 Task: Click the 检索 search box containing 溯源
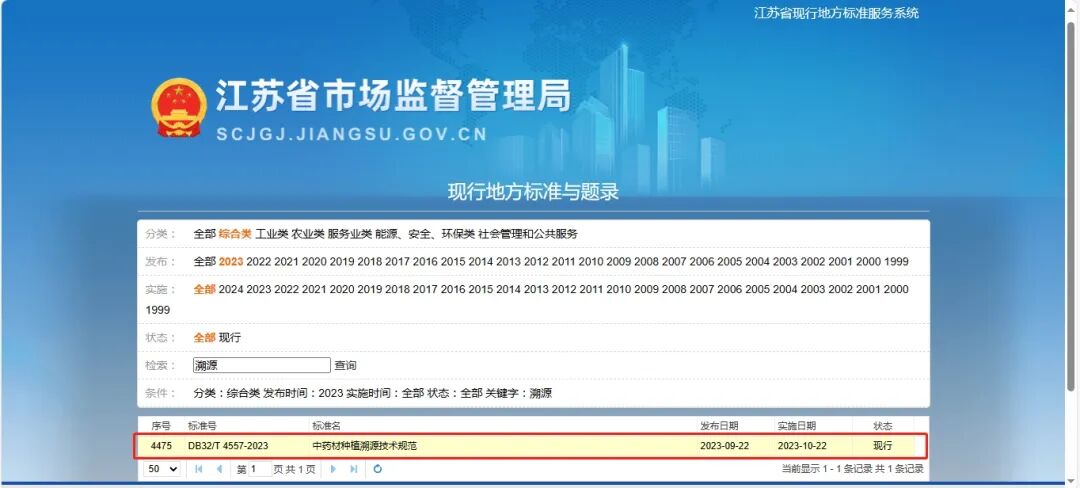(x=262, y=365)
